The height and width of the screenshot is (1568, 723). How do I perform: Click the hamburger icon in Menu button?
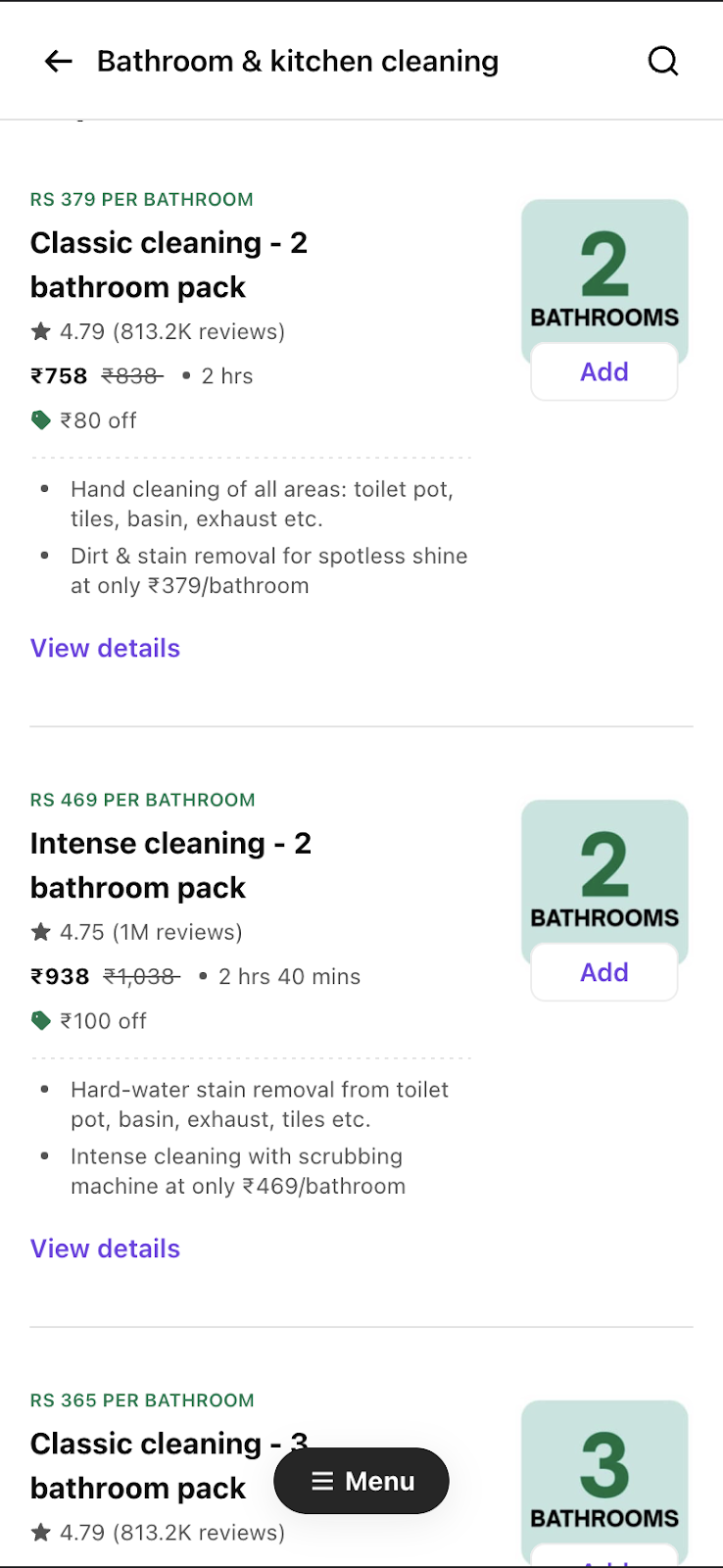(322, 1481)
